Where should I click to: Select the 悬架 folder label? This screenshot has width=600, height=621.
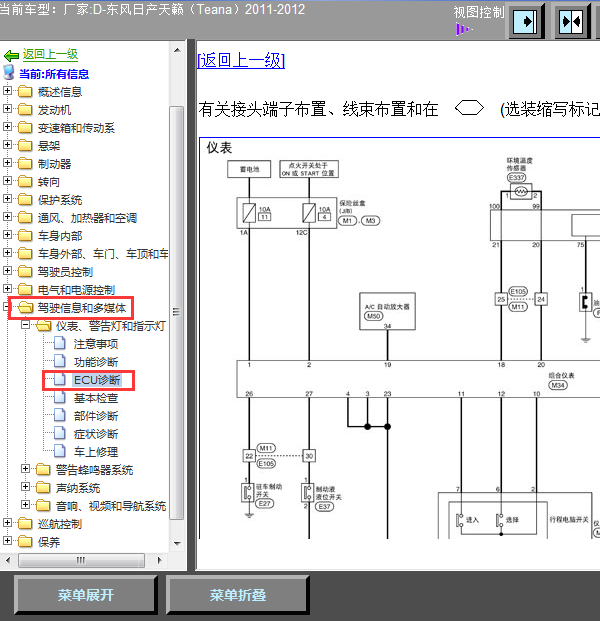49,146
